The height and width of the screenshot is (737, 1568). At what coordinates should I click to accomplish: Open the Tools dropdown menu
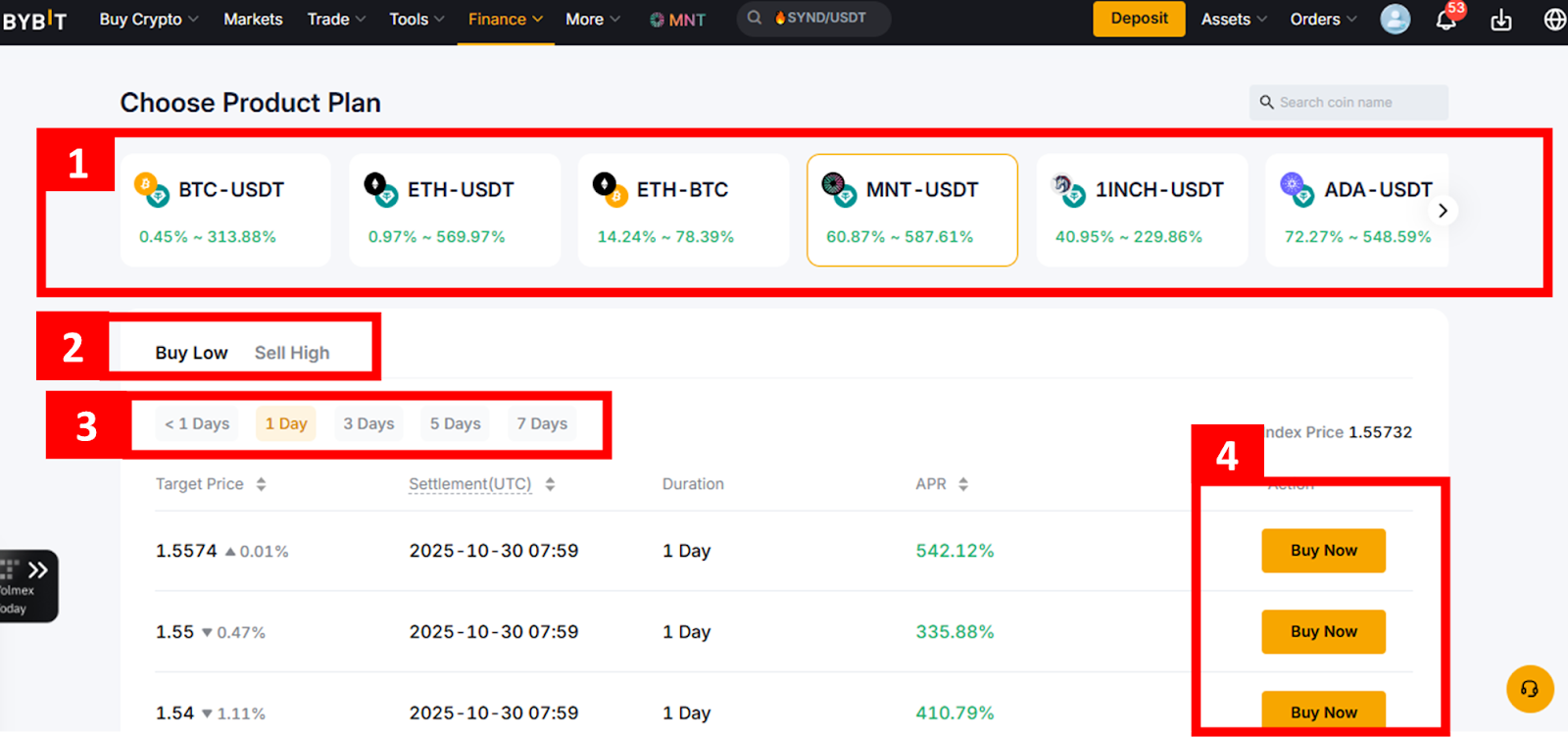[416, 20]
